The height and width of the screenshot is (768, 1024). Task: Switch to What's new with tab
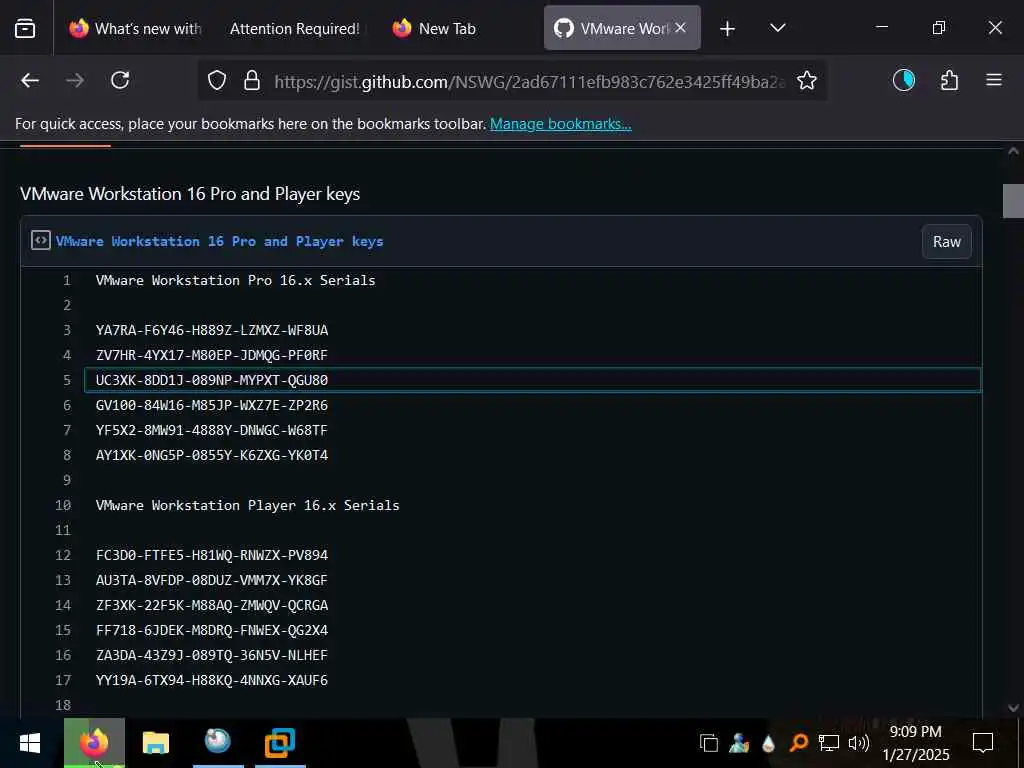[135, 28]
